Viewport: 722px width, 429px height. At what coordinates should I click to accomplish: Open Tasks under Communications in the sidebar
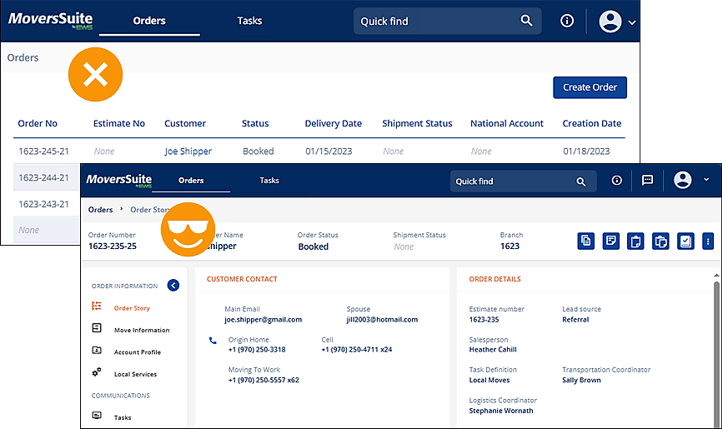coord(122,417)
